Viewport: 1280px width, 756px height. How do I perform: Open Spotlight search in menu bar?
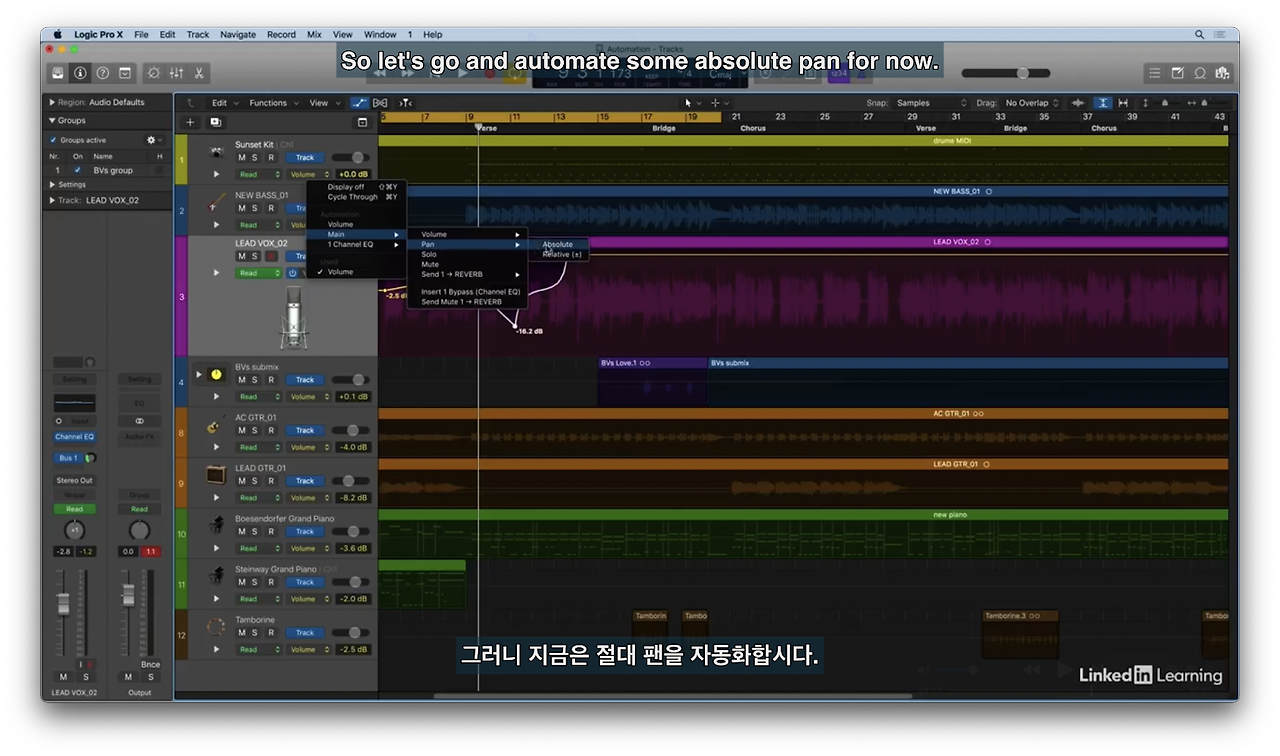click(1199, 34)
